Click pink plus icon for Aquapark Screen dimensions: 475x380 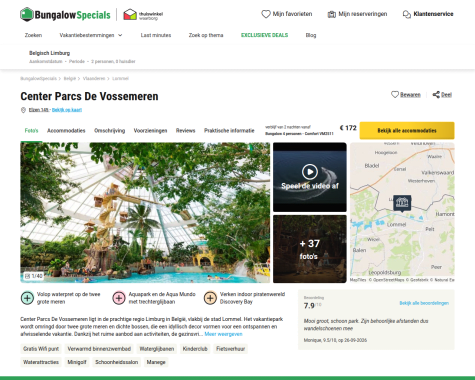119,298
